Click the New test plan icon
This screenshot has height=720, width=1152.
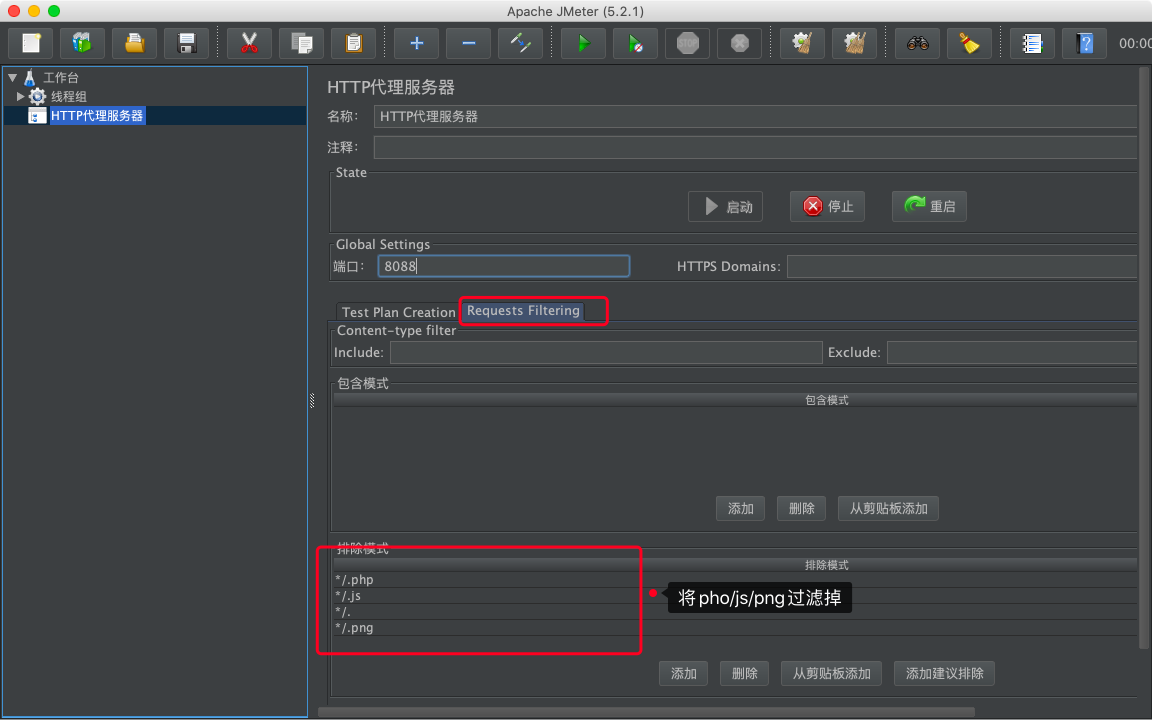[x=30, y=43]
